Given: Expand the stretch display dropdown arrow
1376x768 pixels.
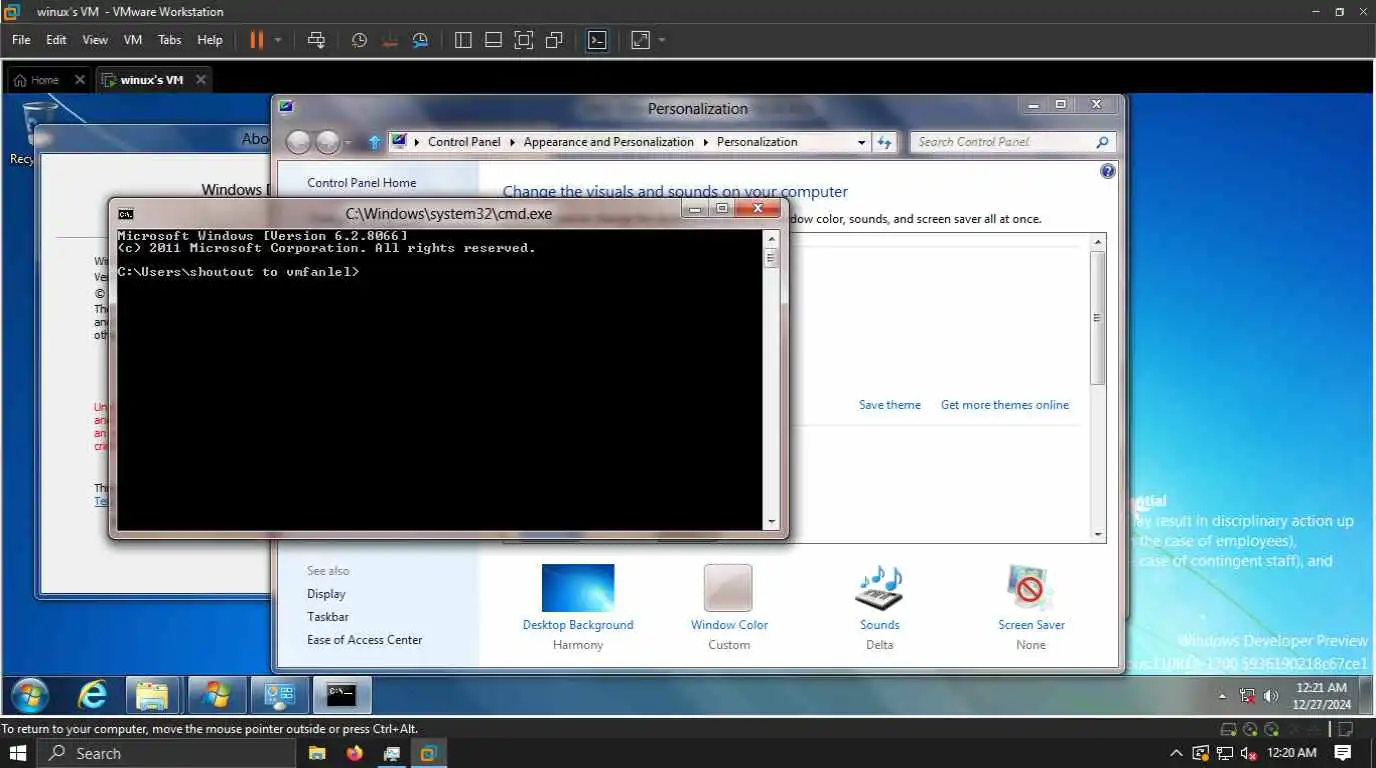Looking at the screenshot, I should [x=662, y=40].
